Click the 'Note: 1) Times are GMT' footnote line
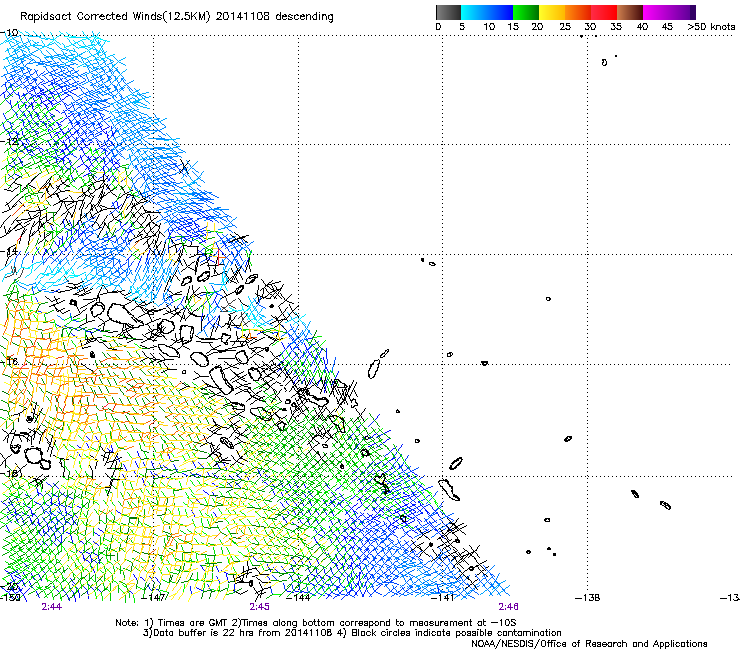The image size is (740, 650). click(x=316, y=623)
